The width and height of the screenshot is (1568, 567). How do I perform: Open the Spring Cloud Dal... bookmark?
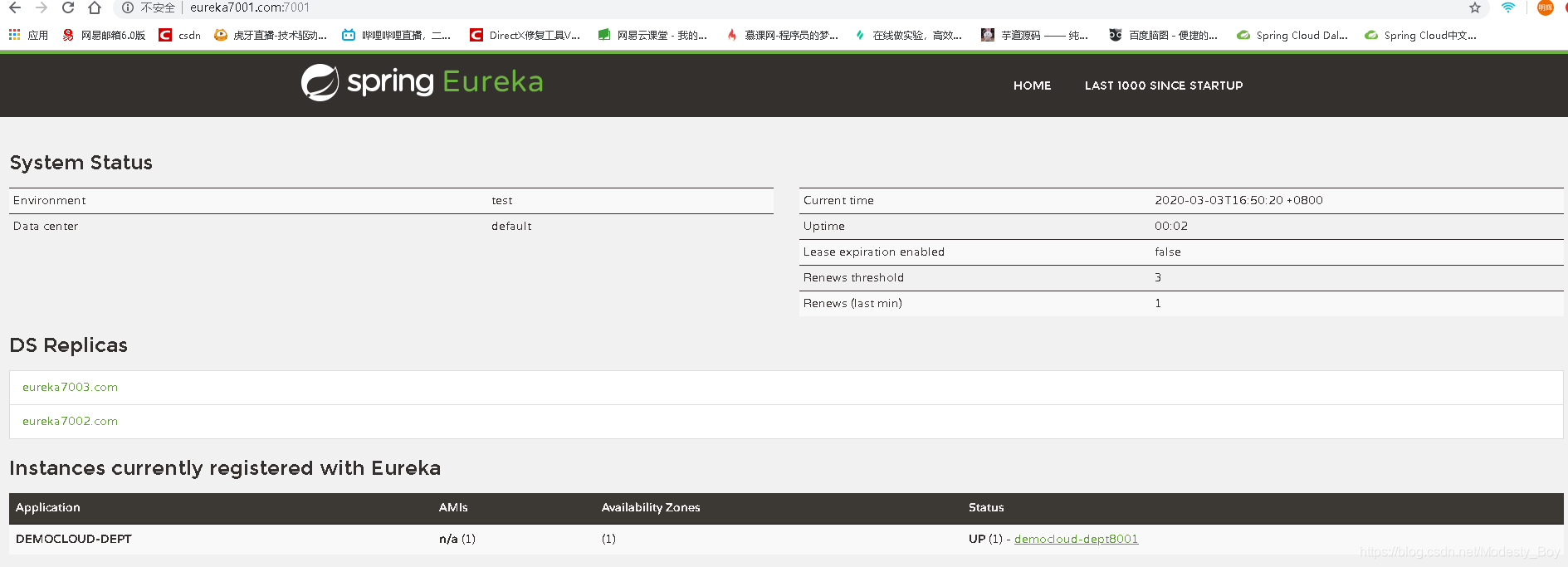tap(1292, 35)
